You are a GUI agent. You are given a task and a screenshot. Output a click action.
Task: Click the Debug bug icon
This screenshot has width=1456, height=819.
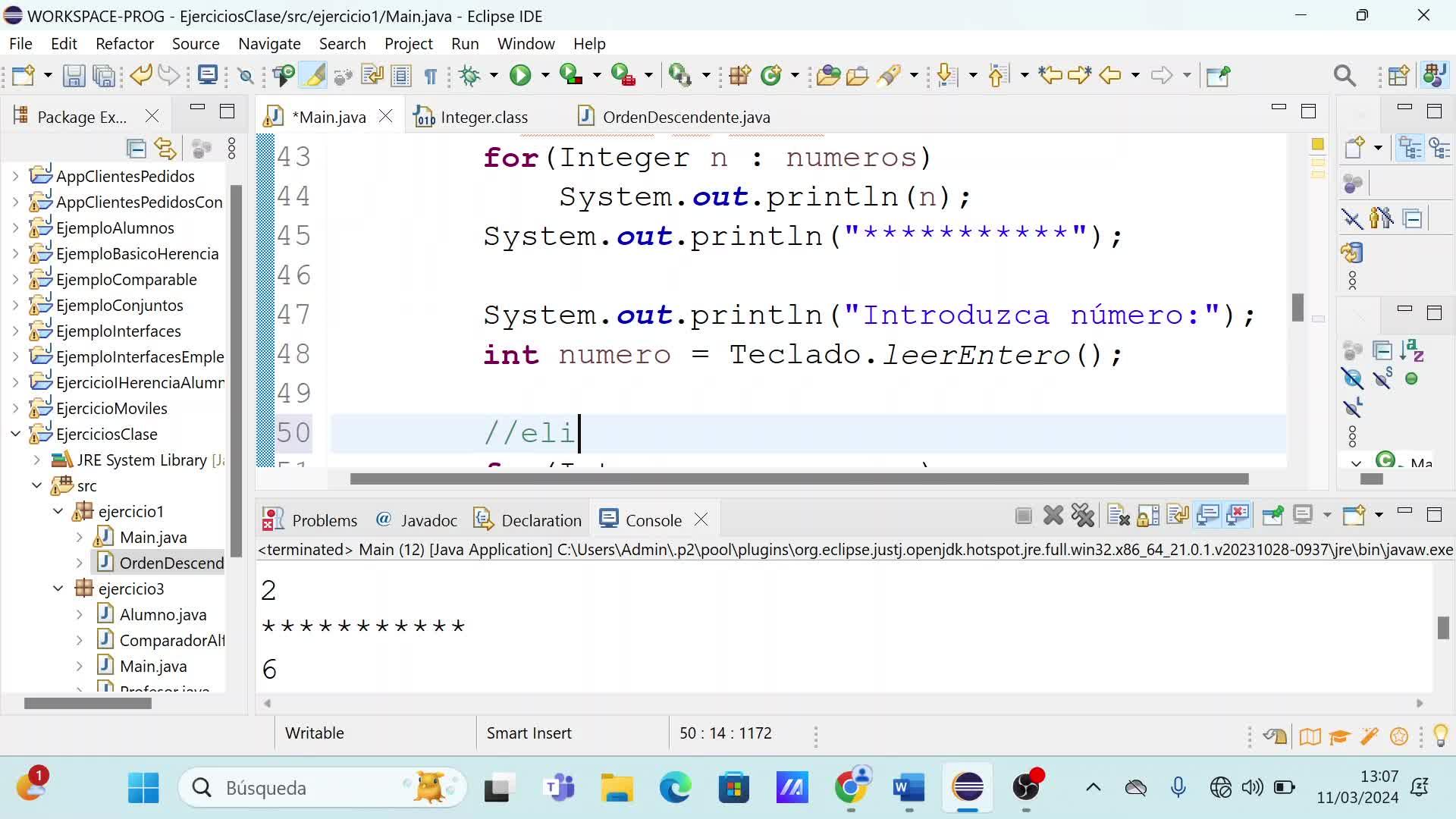click(470, 75)
